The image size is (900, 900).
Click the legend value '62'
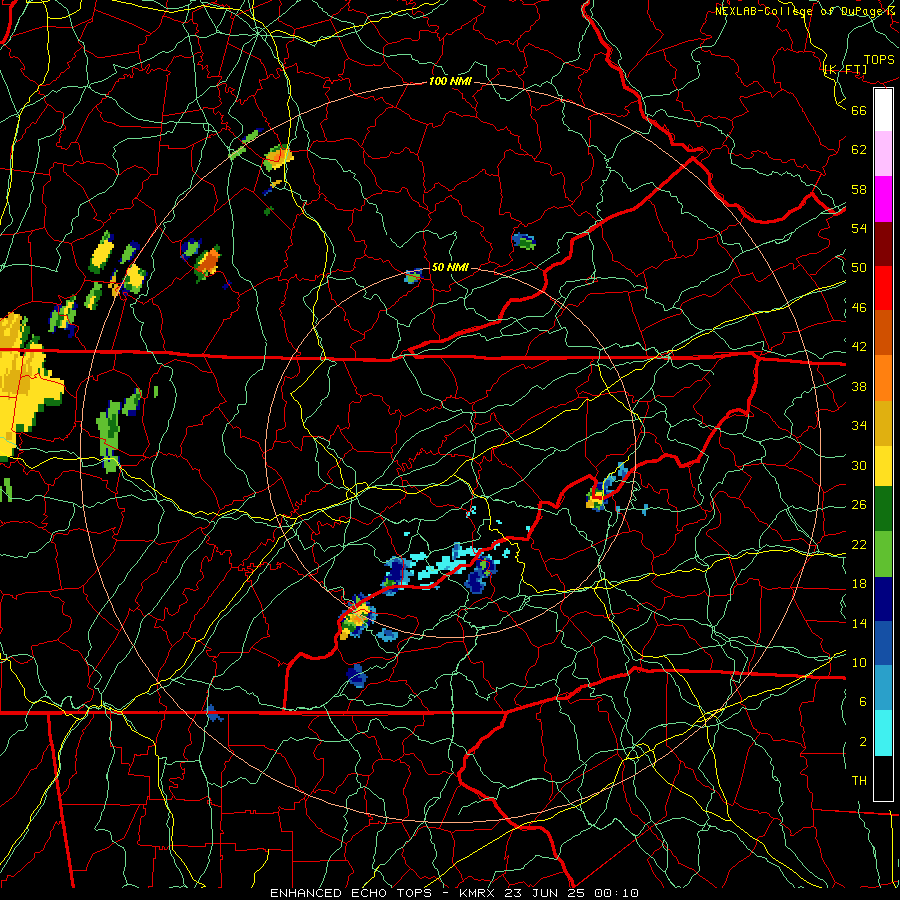coord(859,150)
